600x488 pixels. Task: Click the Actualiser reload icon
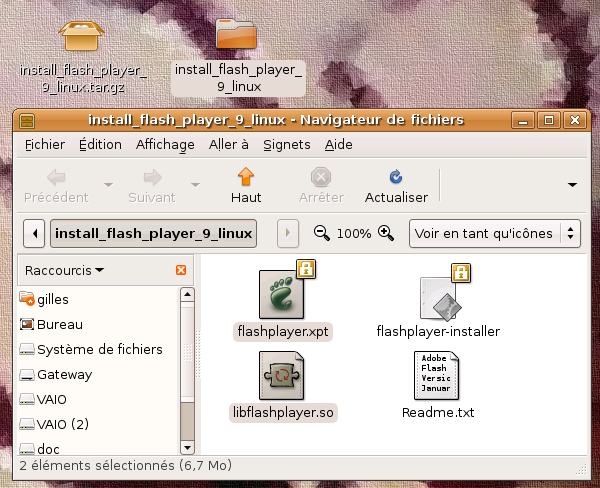[396, 176]
